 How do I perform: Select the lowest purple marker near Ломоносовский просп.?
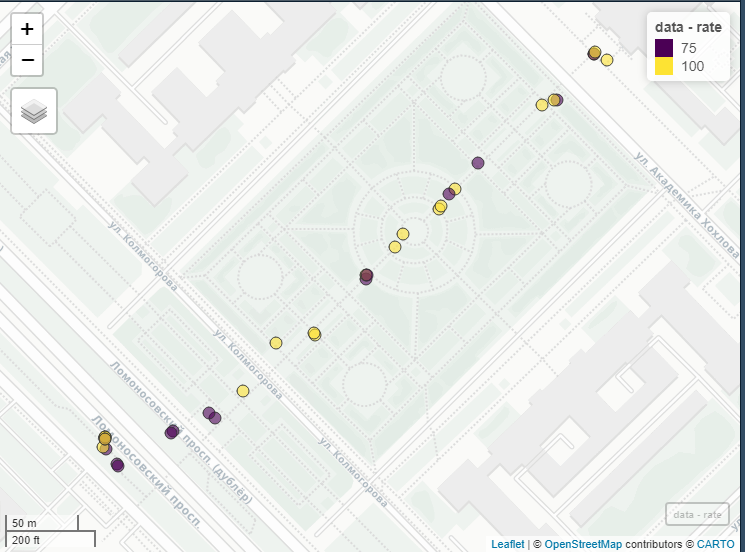pyautogui.click(x=117, y=464)
